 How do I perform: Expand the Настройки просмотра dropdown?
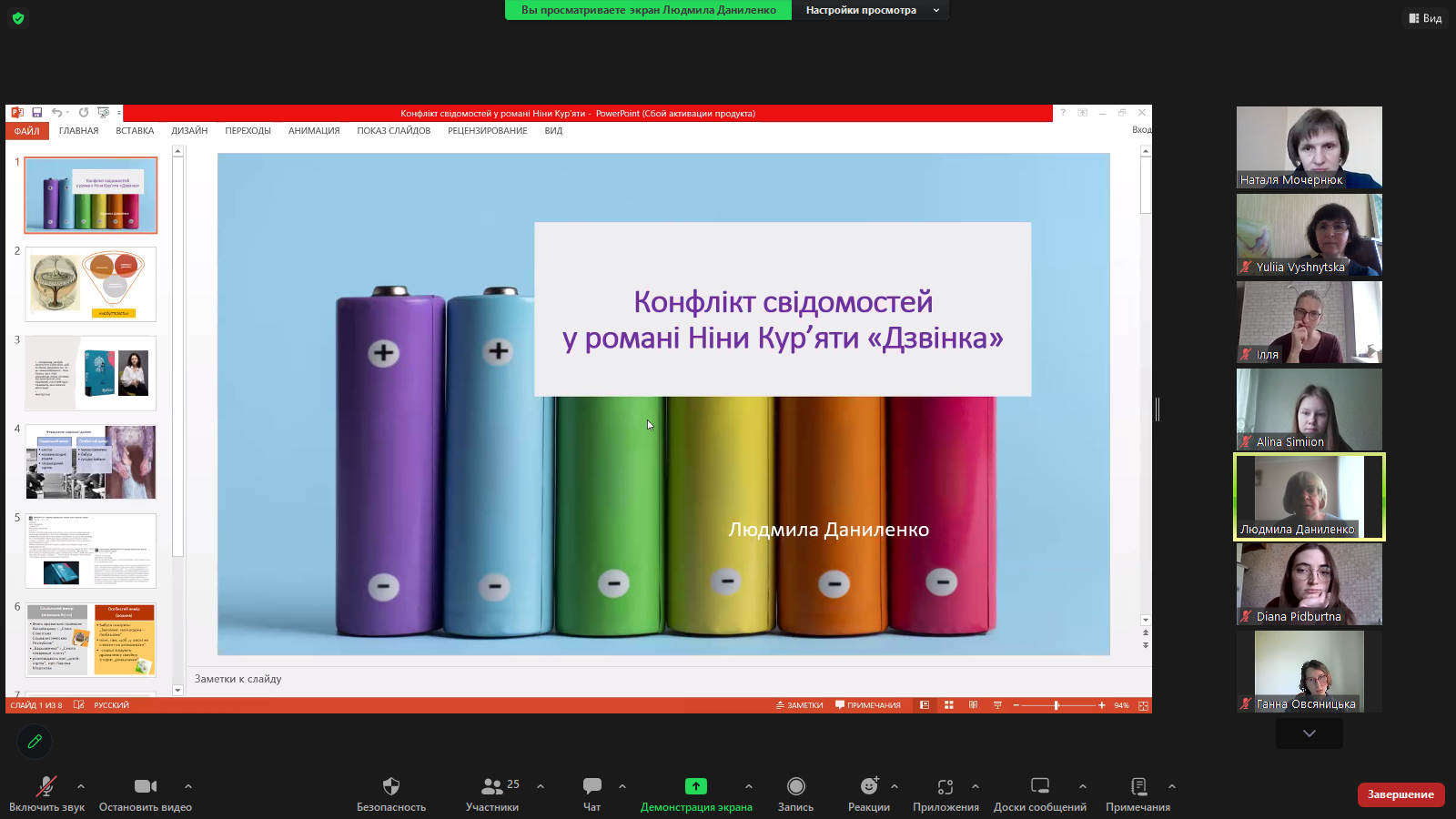[872, 10]
